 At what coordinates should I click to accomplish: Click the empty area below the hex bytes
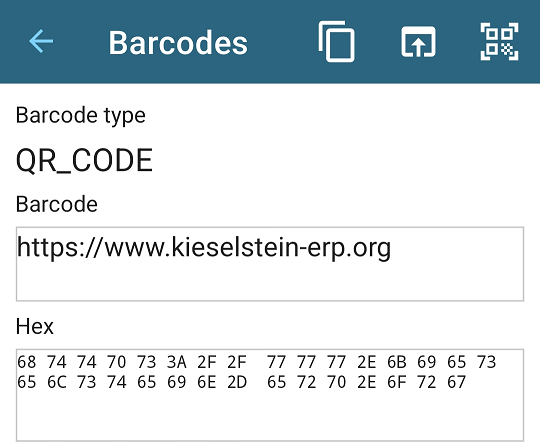point(270,417)
